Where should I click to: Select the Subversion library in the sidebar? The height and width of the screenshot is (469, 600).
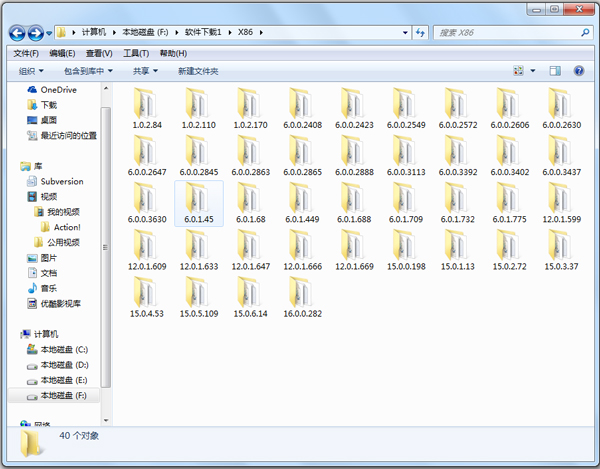[61, 181]
